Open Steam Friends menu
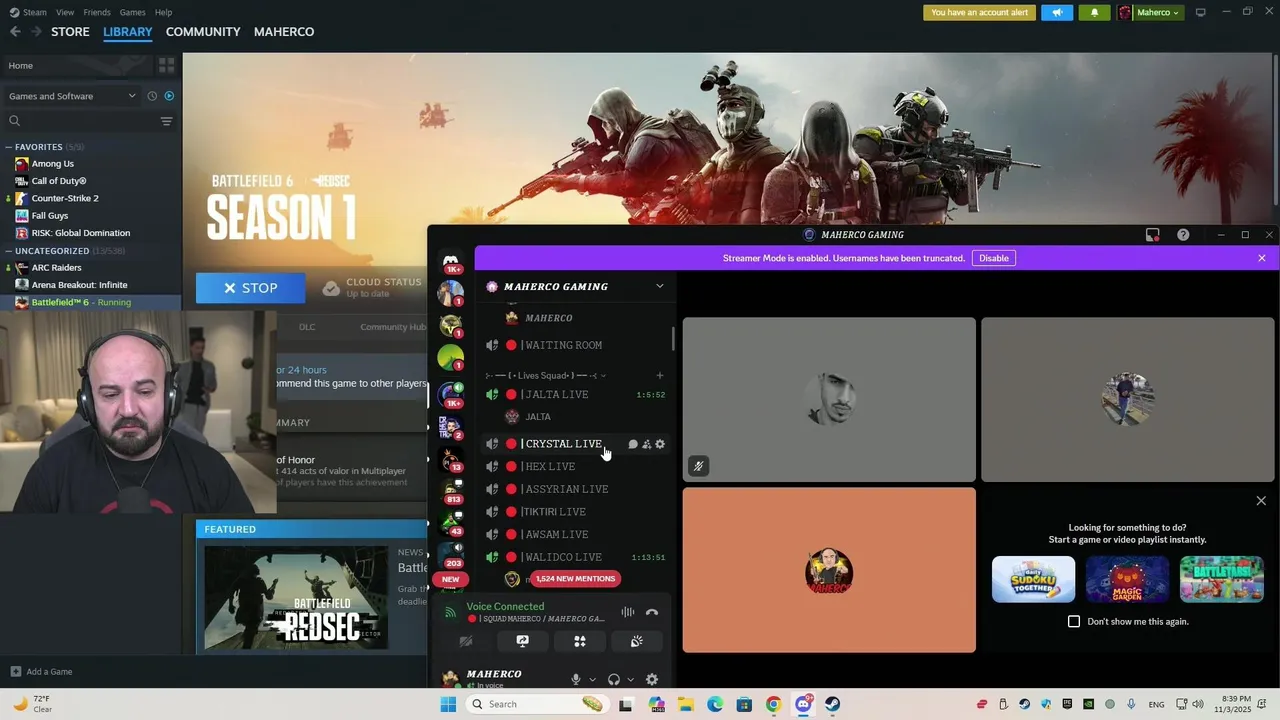Viewport: 1280px width, 720px height. [x=97, y=12]
